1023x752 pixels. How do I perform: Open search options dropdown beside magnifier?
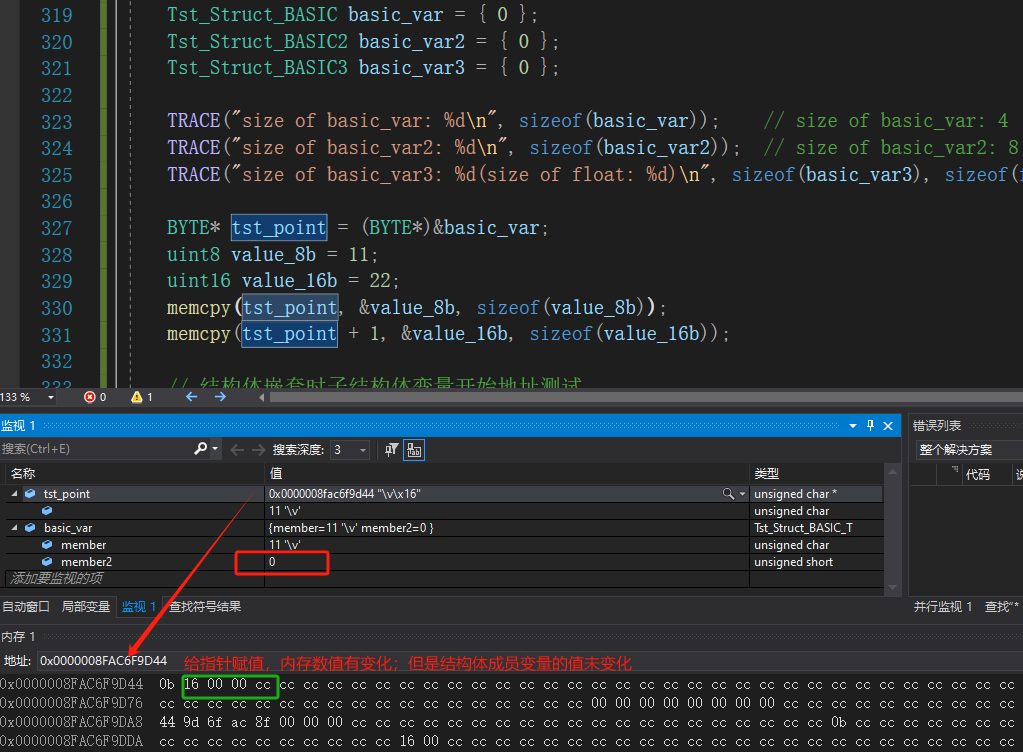[215, 449]
